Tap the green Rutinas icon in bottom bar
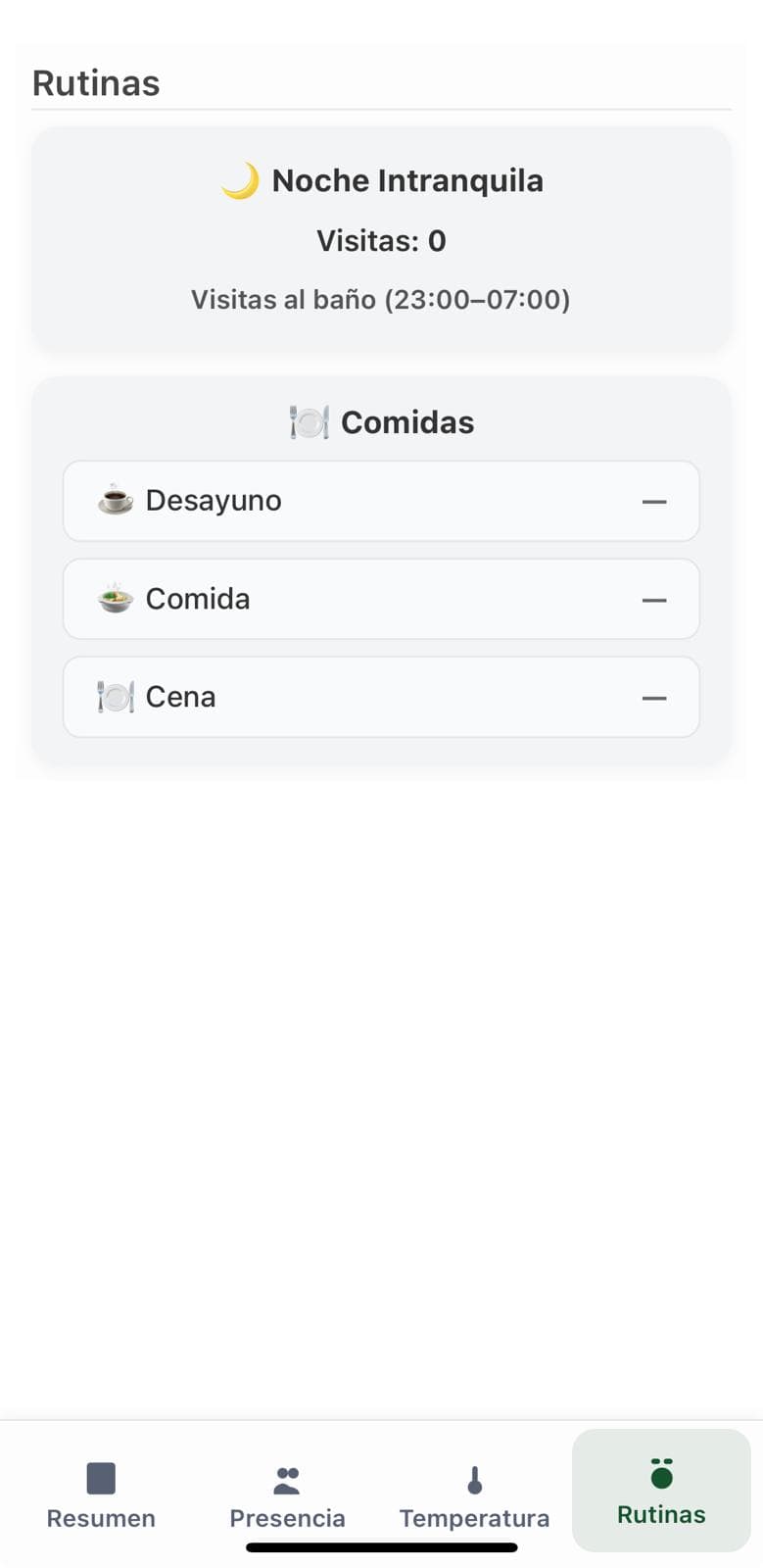Image resolution: width=763 pixels, height=1568 pixels. pyautogui.click(x=662, y=1473)
